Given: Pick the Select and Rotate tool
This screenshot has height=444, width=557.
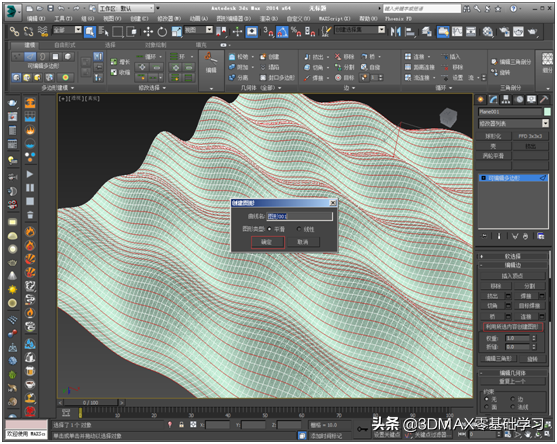Looking at the screenshot, I should coord(162,32).
